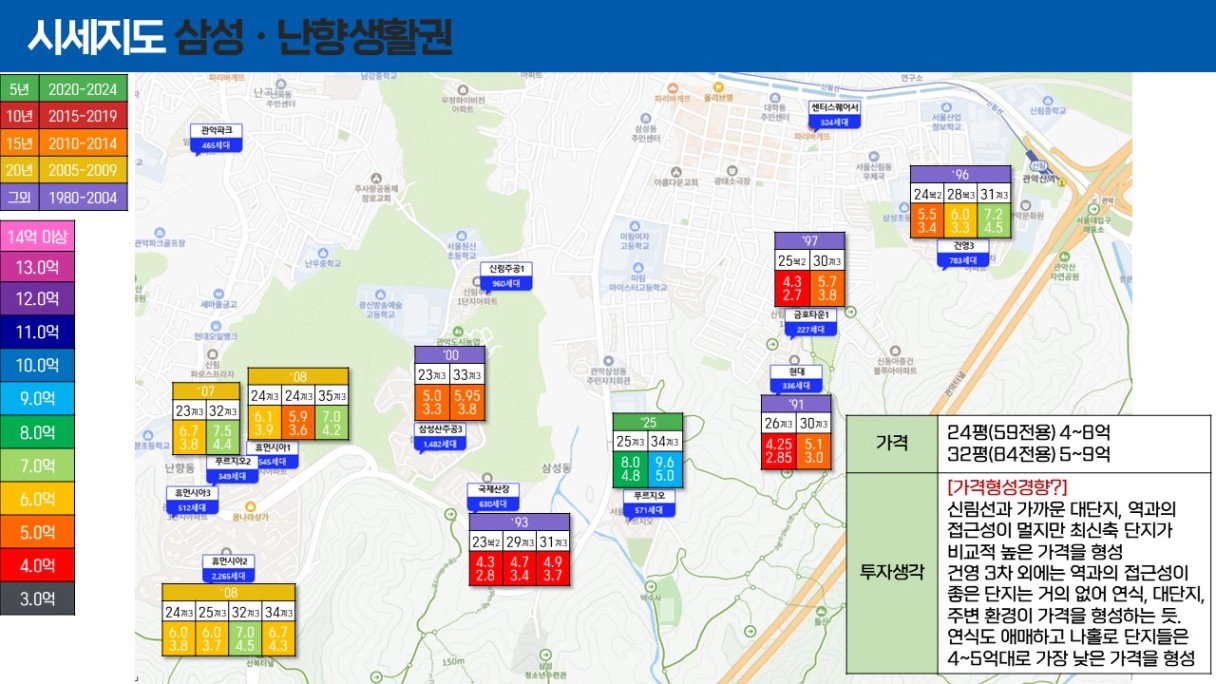This screenshot has height=684, width=1216.
Task: Click the 4.25 / 2.85 red price cell
Action: pyautogui.click(x=779, y=451)
